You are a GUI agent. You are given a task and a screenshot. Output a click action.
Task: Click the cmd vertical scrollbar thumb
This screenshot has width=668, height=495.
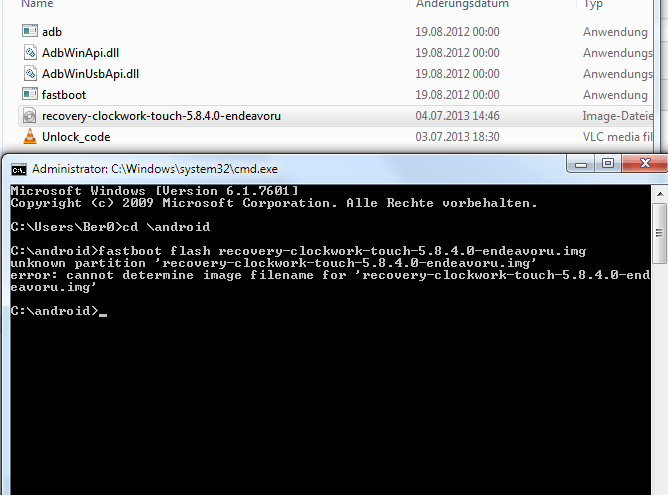[660, 233]
